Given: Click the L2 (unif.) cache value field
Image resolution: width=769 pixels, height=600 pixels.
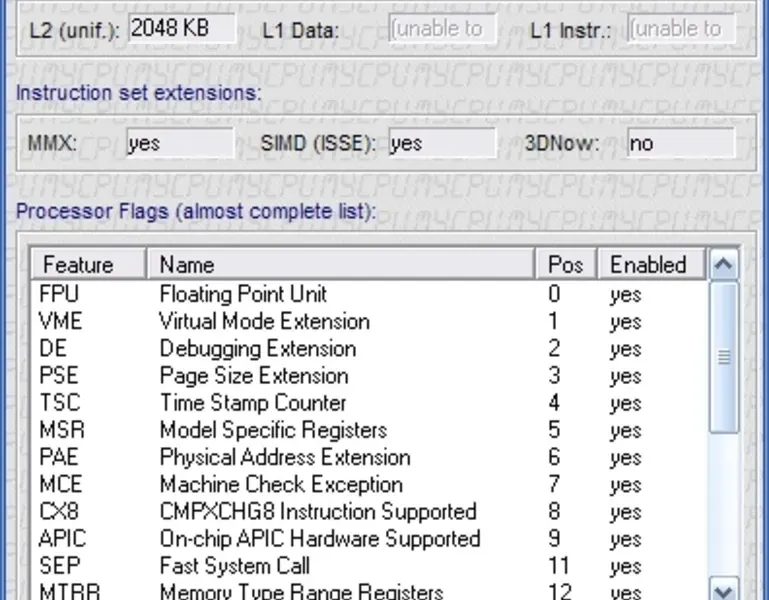Looking at the screenshot, I should (182, 29).
